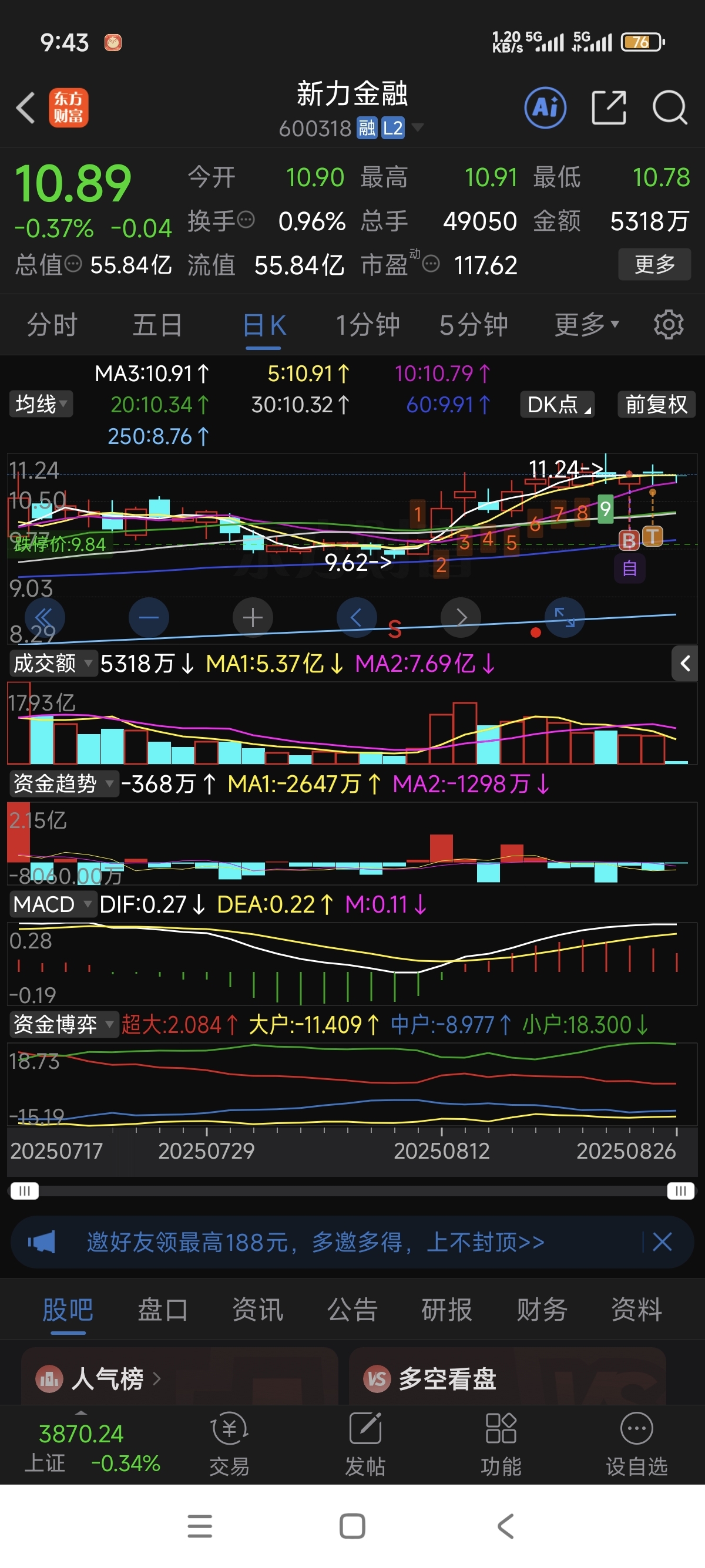Open 盘口 section tab
The image size is (705, 1568).
(x=163, y=1309)
